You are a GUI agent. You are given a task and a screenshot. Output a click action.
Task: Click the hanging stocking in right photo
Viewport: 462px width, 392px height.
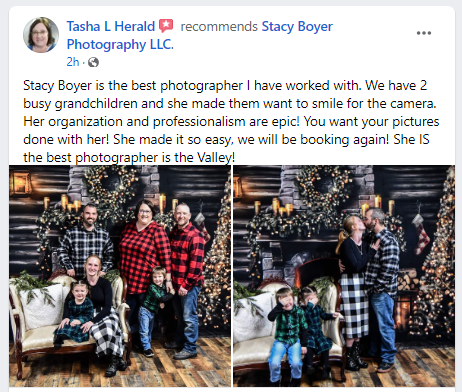(x=420, y=233)
